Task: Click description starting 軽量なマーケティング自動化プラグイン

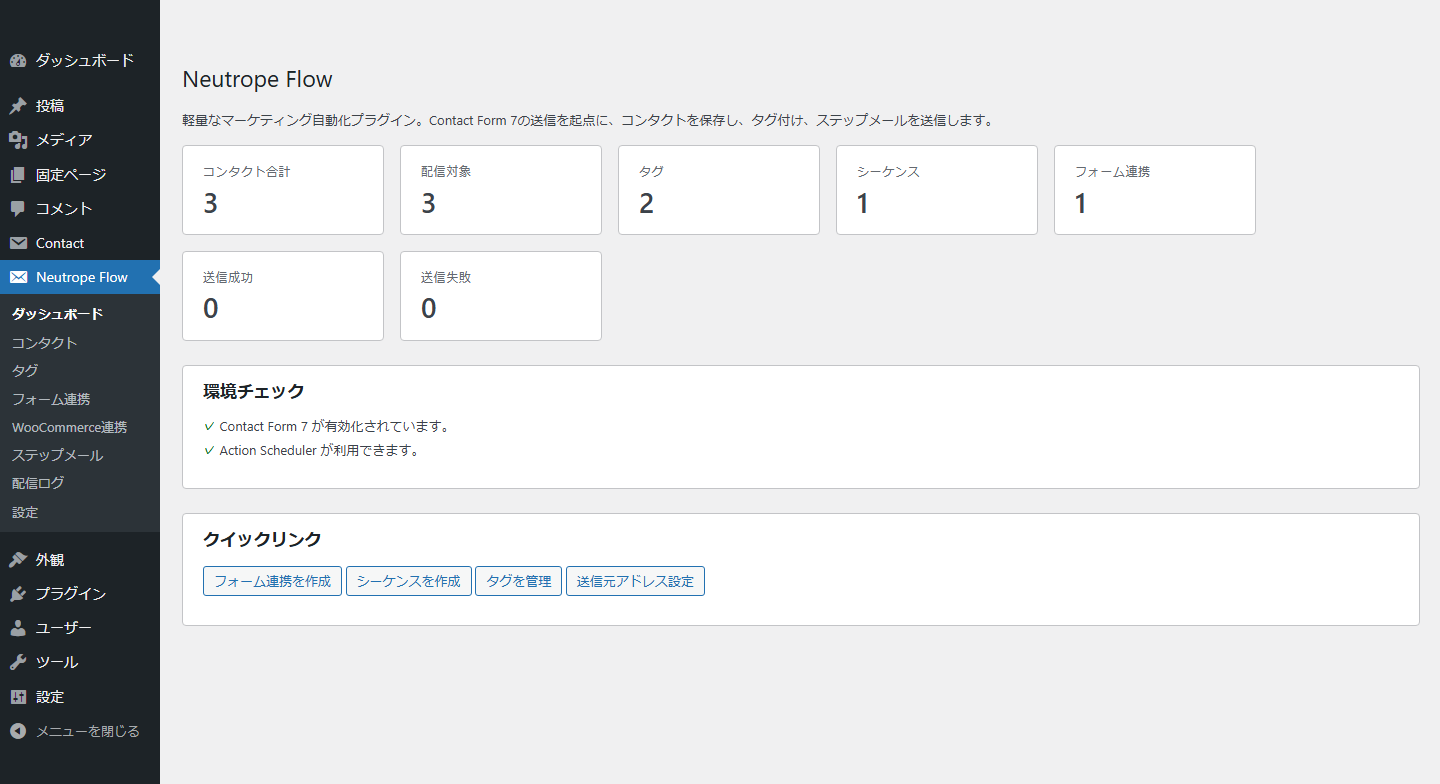Action: [x=589, y=120]
